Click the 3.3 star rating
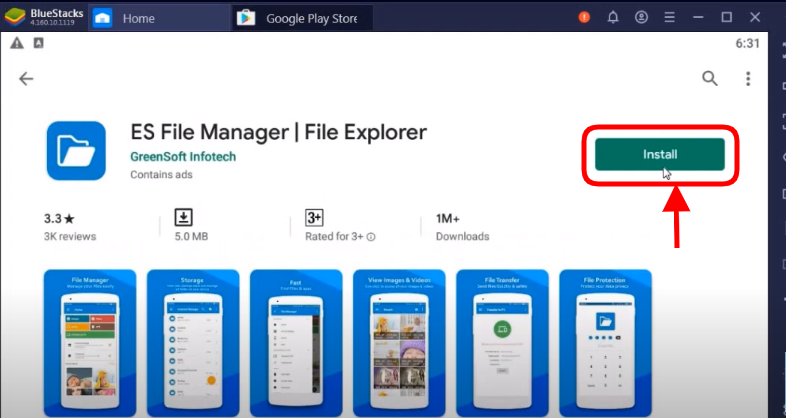The width and height of the screenshot is (786, 418). [x=59, y=219]
